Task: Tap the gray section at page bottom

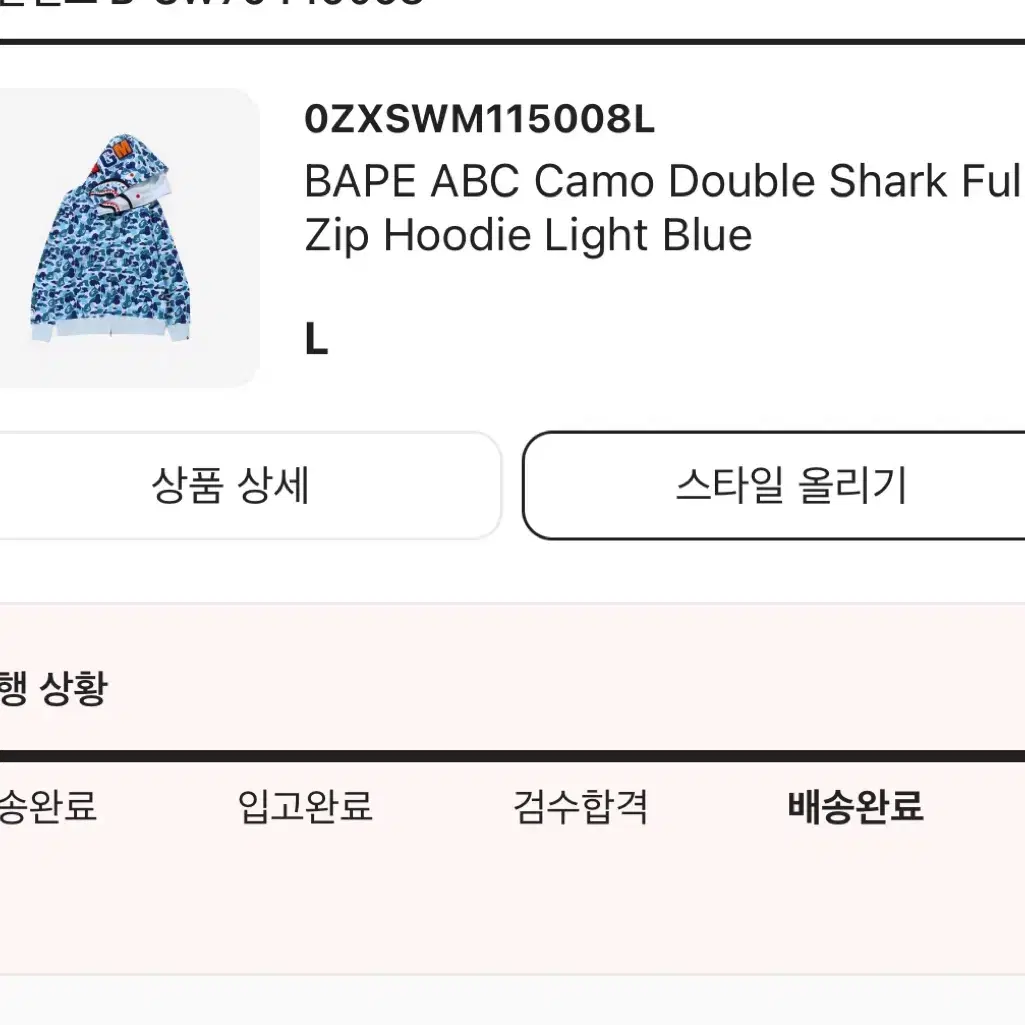Action: (512, 1001)
